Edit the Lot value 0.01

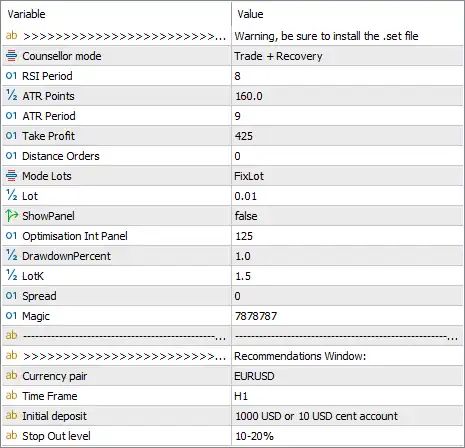347,196
